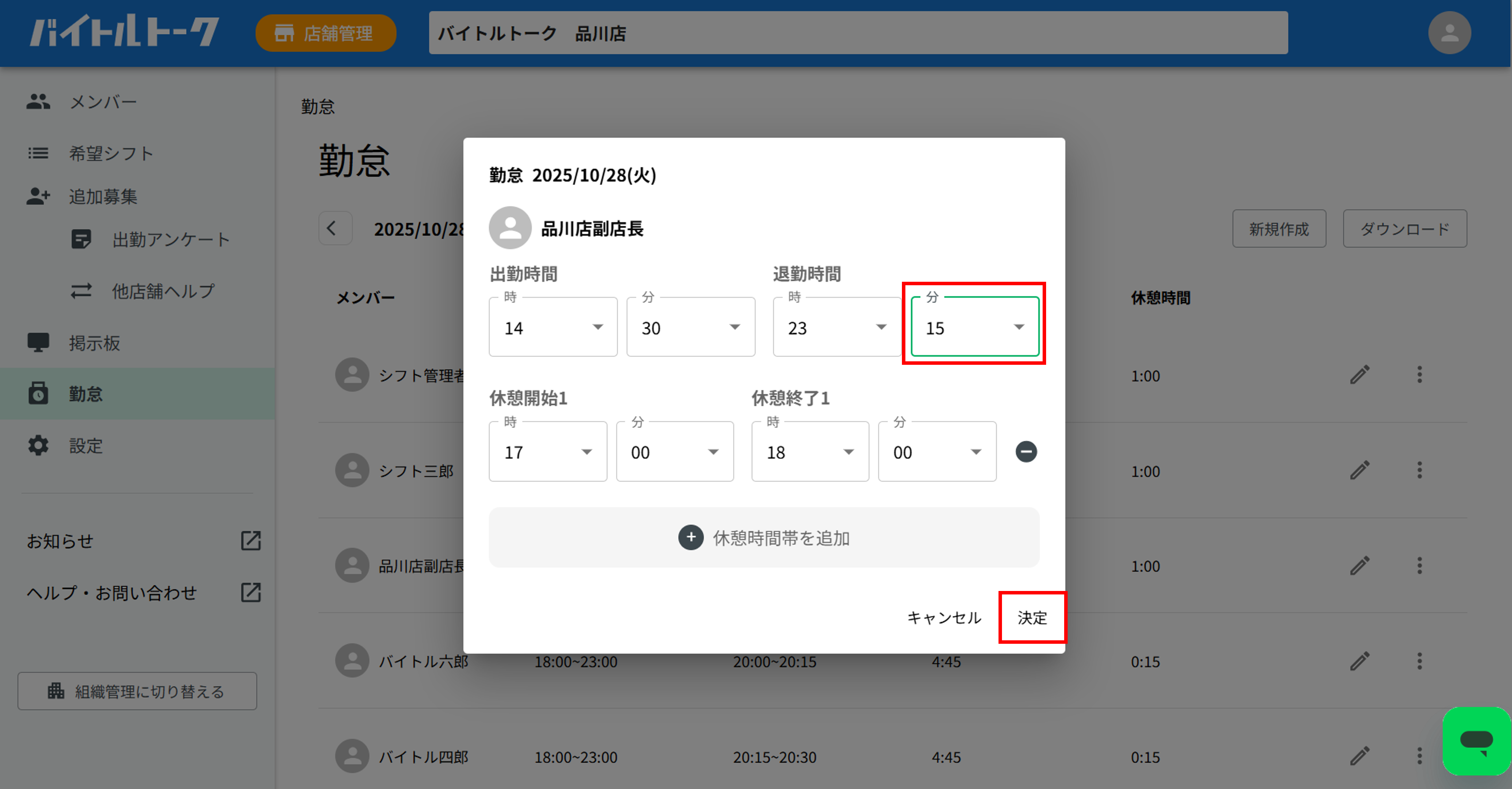Click the 勤怠 breadcrumb text
Viewport: 1512px width, 789px height.
pos(318,106)
